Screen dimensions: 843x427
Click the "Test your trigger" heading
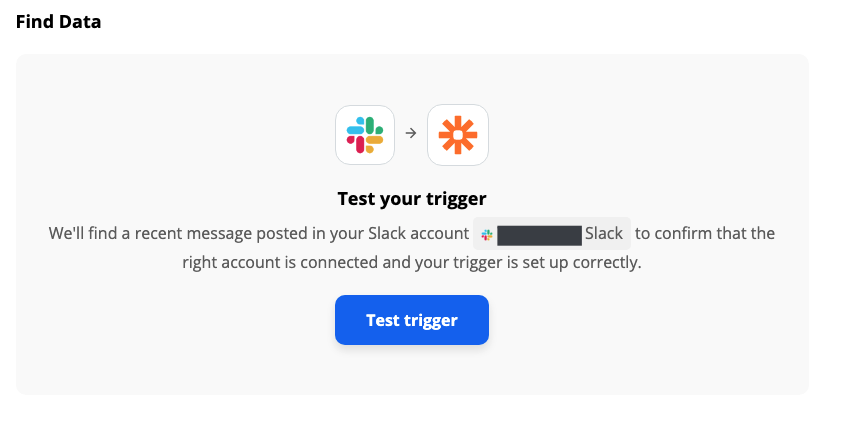point(412,199)
